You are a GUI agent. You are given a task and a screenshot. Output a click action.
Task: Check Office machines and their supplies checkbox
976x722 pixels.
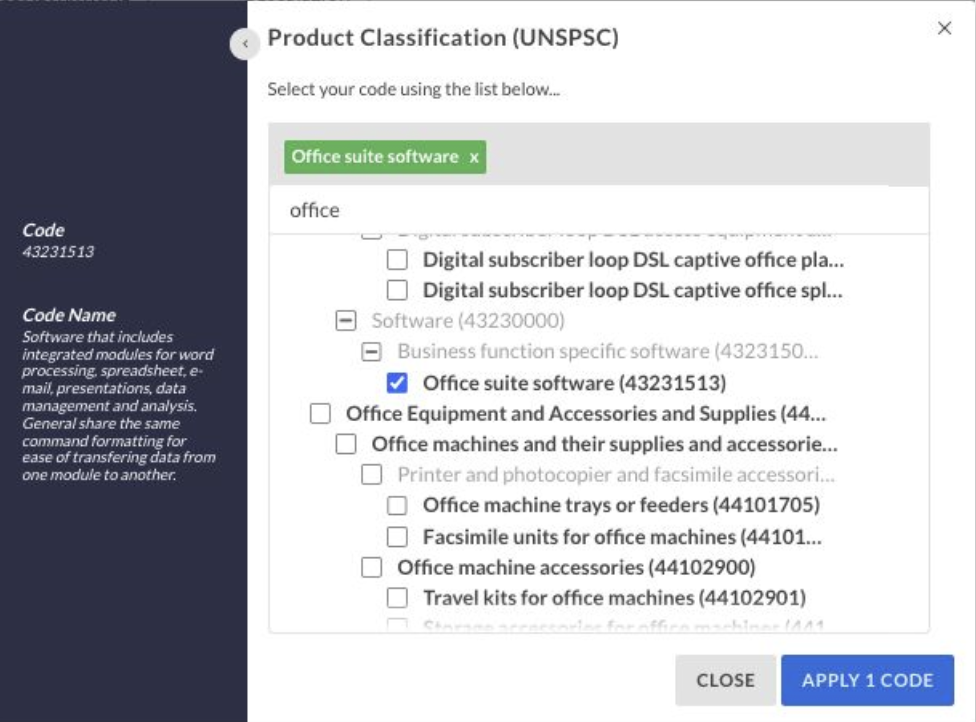pos(346,444)
